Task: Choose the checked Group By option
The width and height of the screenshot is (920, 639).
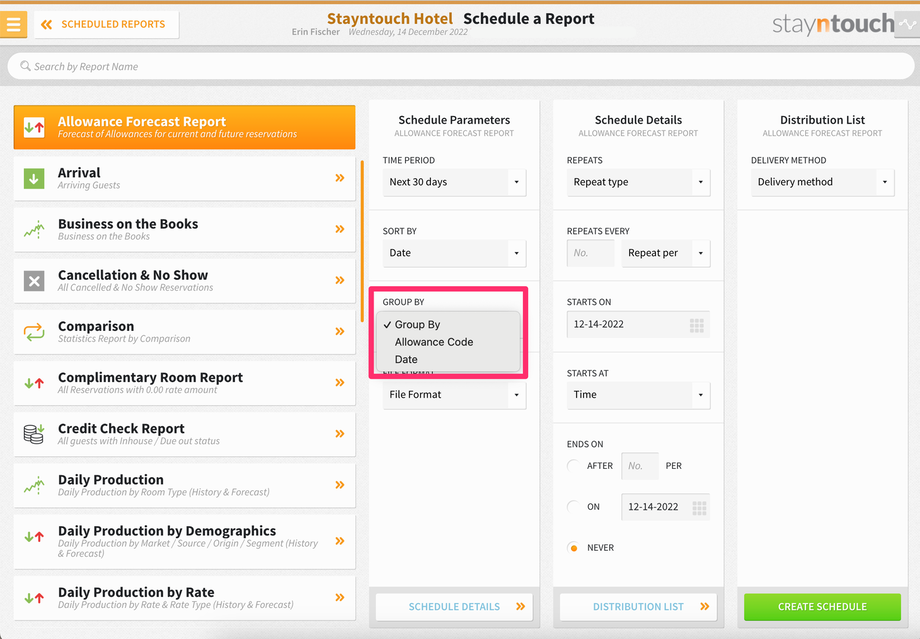Action: (449, 324)
